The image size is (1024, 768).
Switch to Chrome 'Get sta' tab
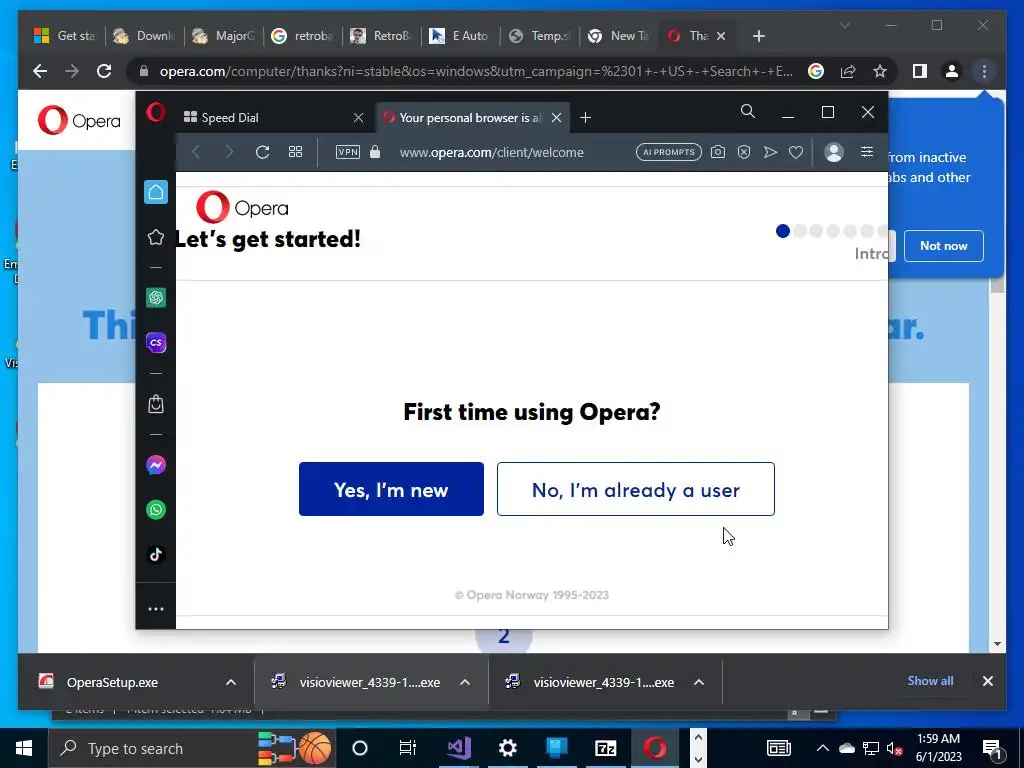click(66, 36)
